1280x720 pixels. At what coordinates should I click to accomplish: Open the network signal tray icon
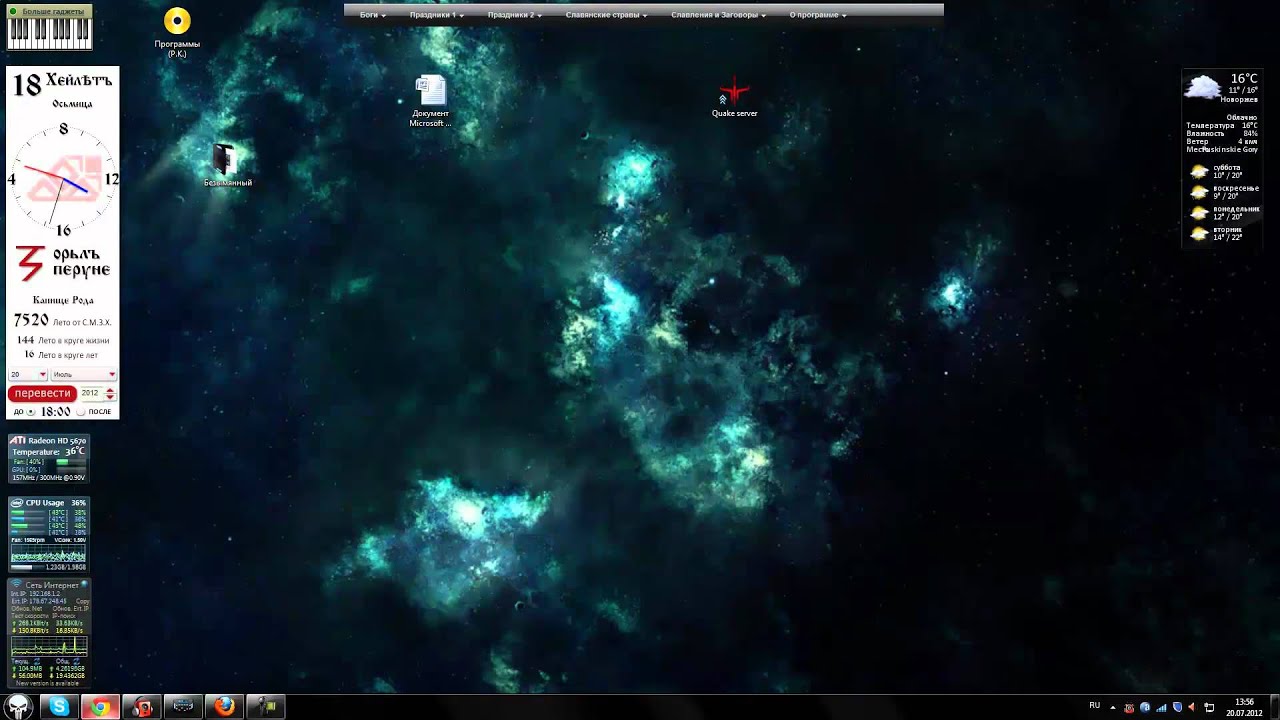click(x=1161, y=707)
